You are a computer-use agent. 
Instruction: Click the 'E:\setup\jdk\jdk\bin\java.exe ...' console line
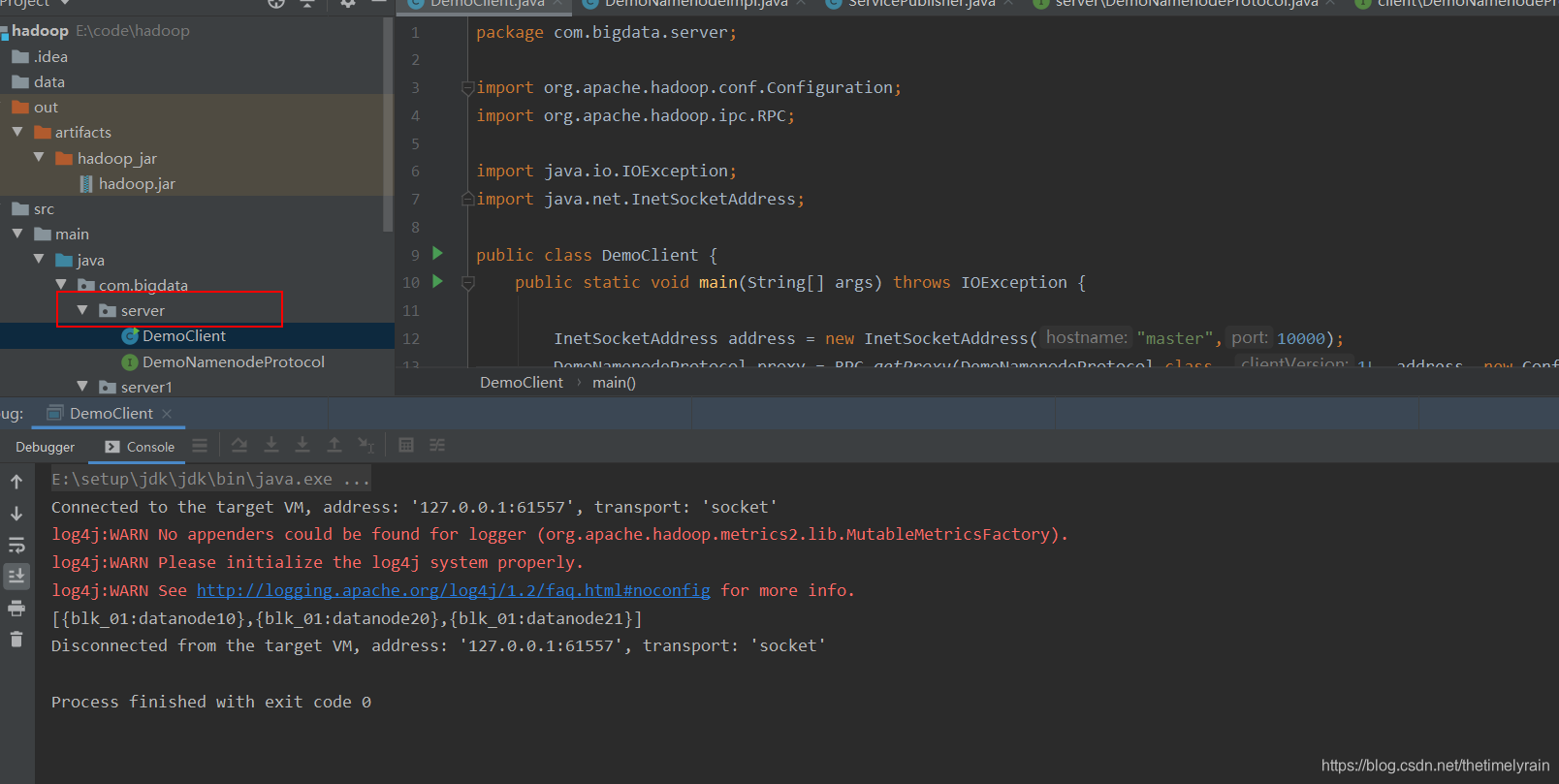[210, 479]
